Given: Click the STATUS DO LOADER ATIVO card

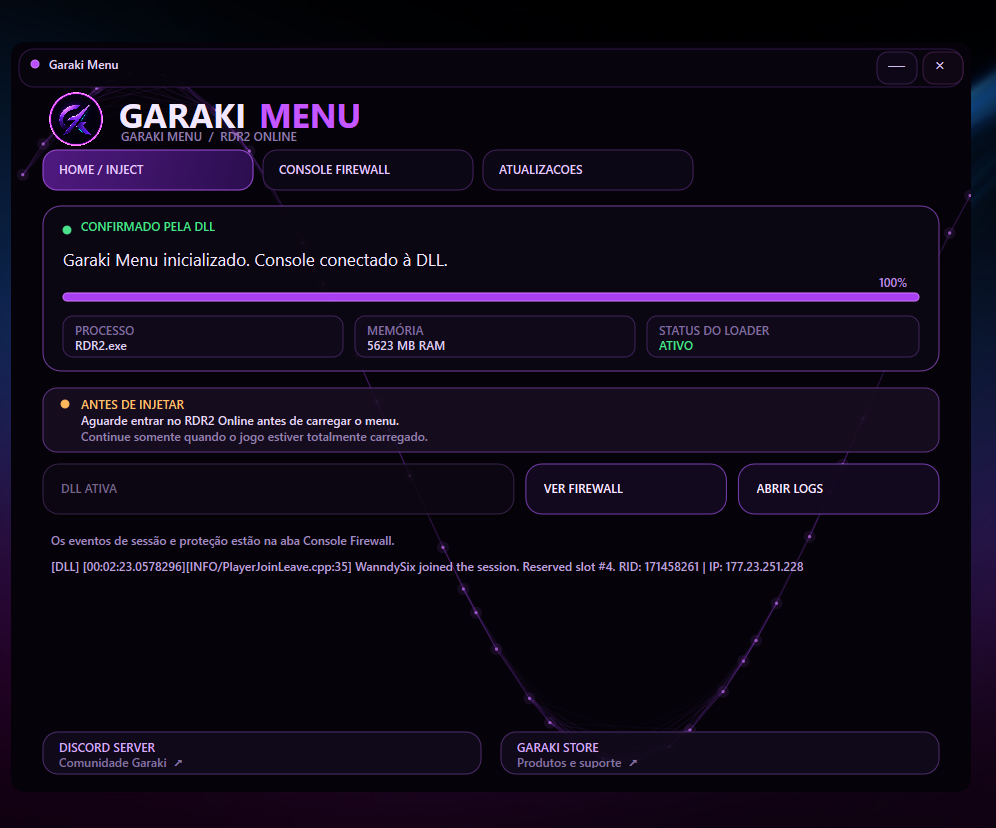Looking at the screenshot, I should pos(783,337).
